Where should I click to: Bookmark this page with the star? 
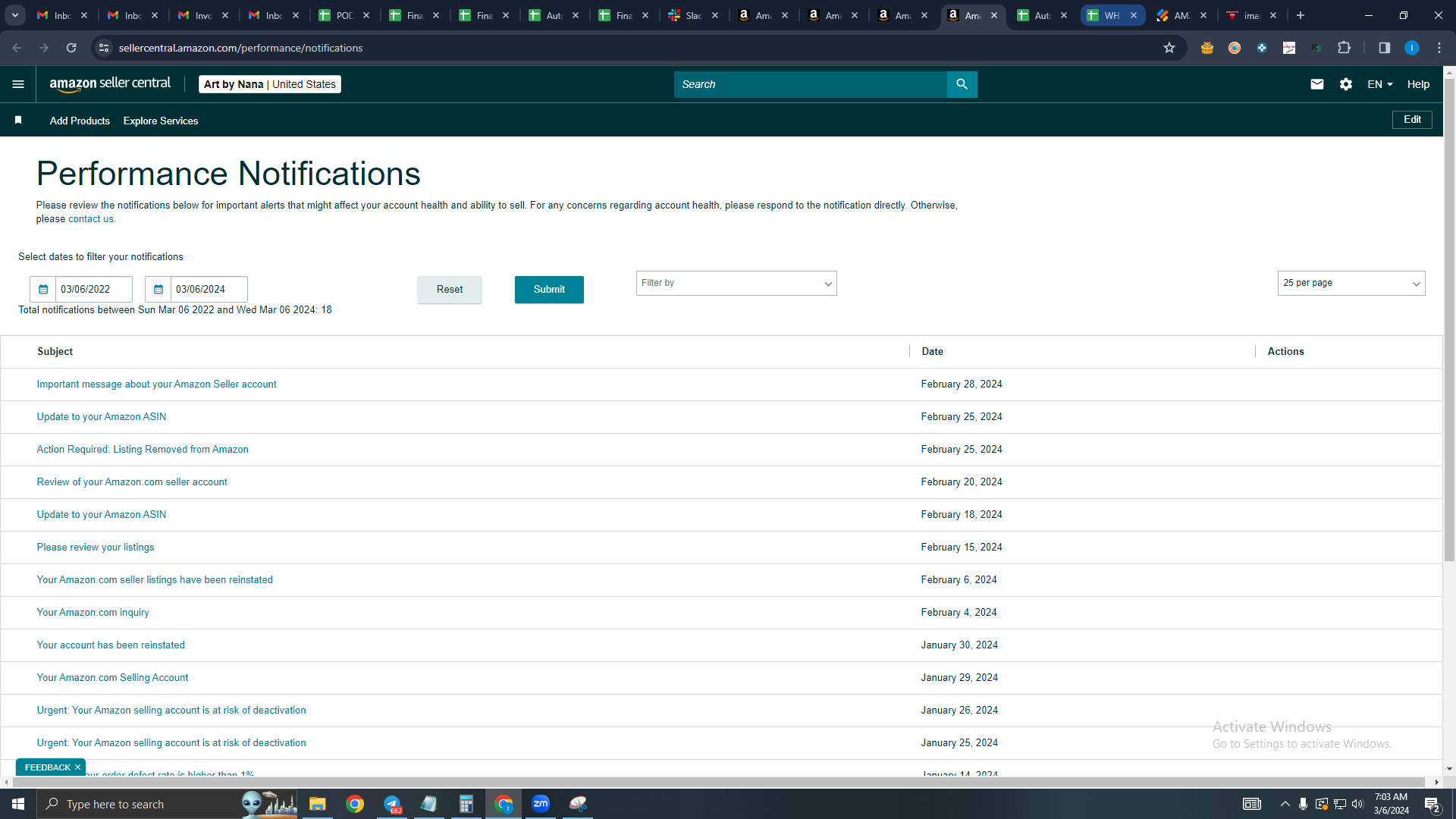coord(1169,48)
